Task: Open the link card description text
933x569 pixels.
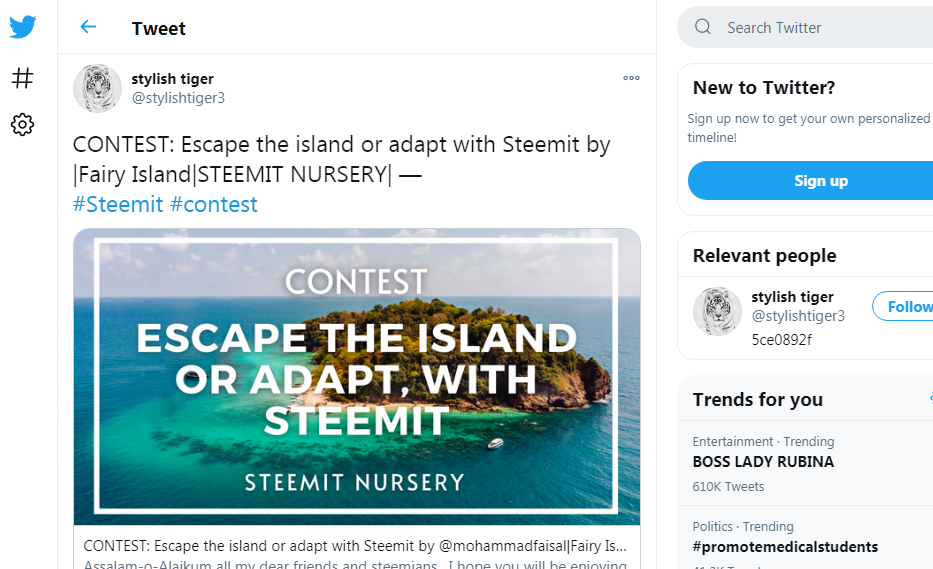Action: (356, 548)
